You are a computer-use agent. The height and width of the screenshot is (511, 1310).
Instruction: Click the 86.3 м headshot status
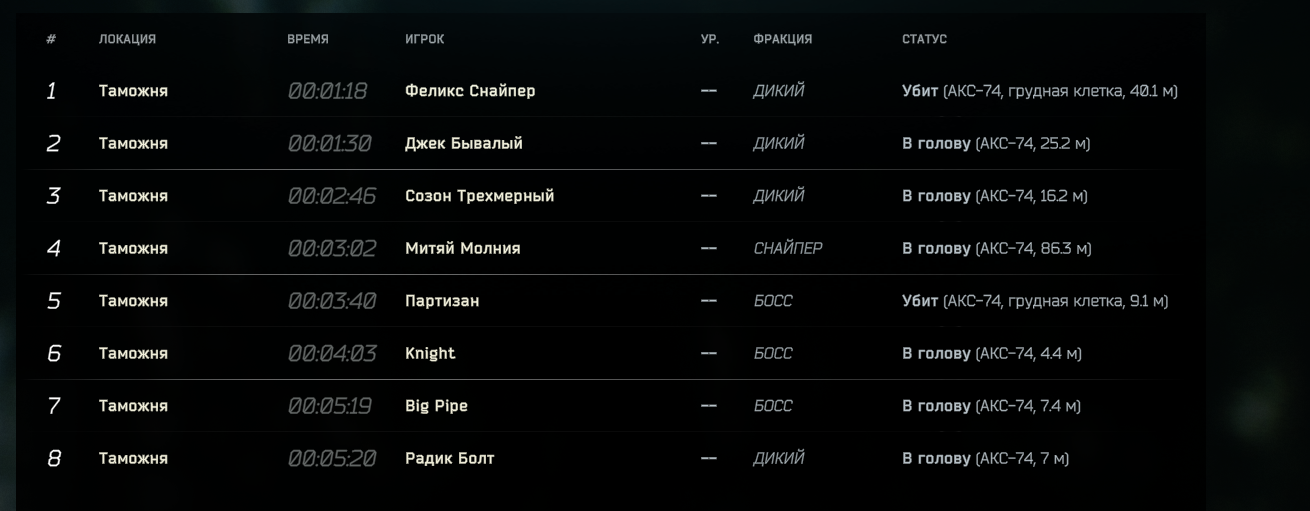click(x=996, y=248)
